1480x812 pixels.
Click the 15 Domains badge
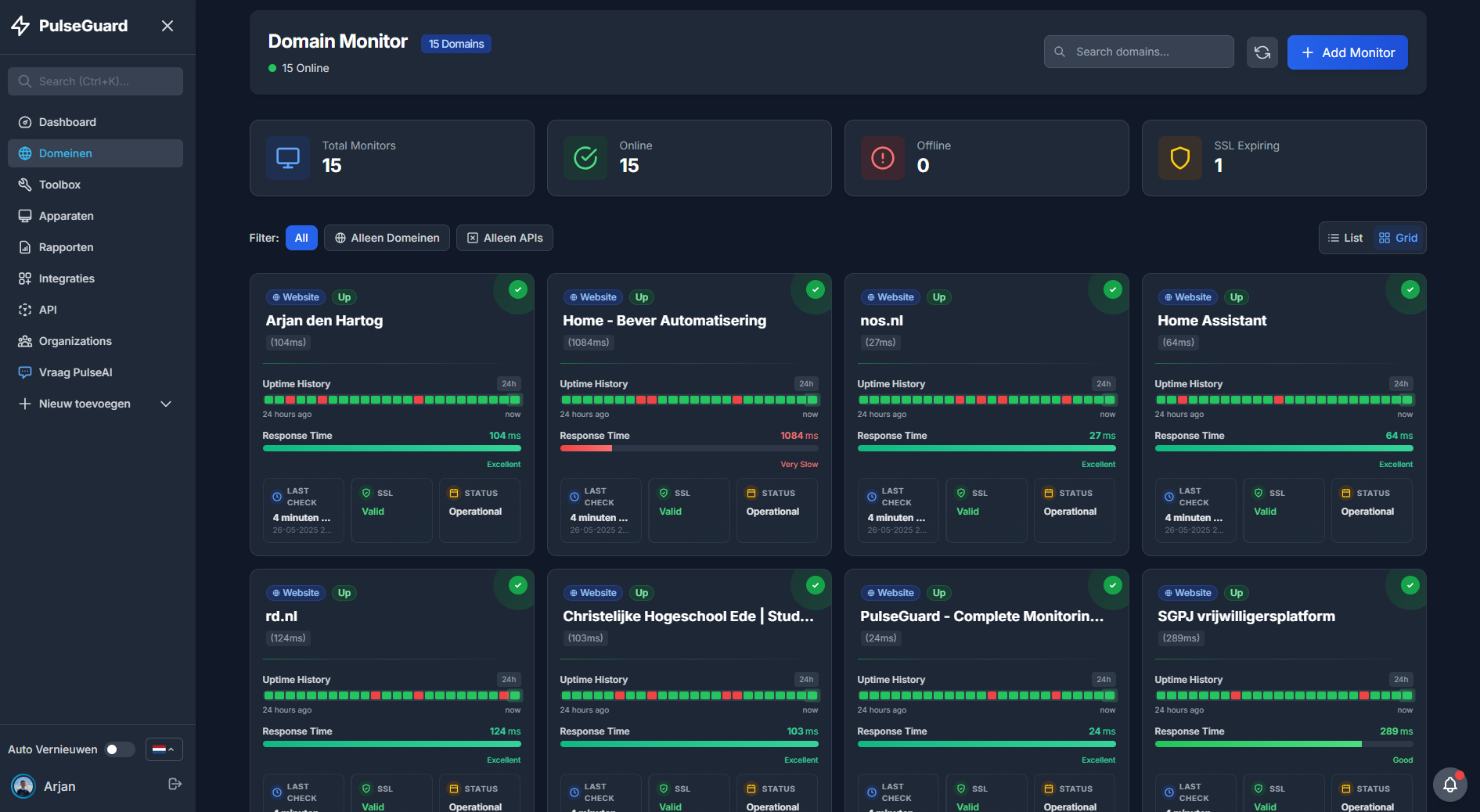[x=456, y=44]
